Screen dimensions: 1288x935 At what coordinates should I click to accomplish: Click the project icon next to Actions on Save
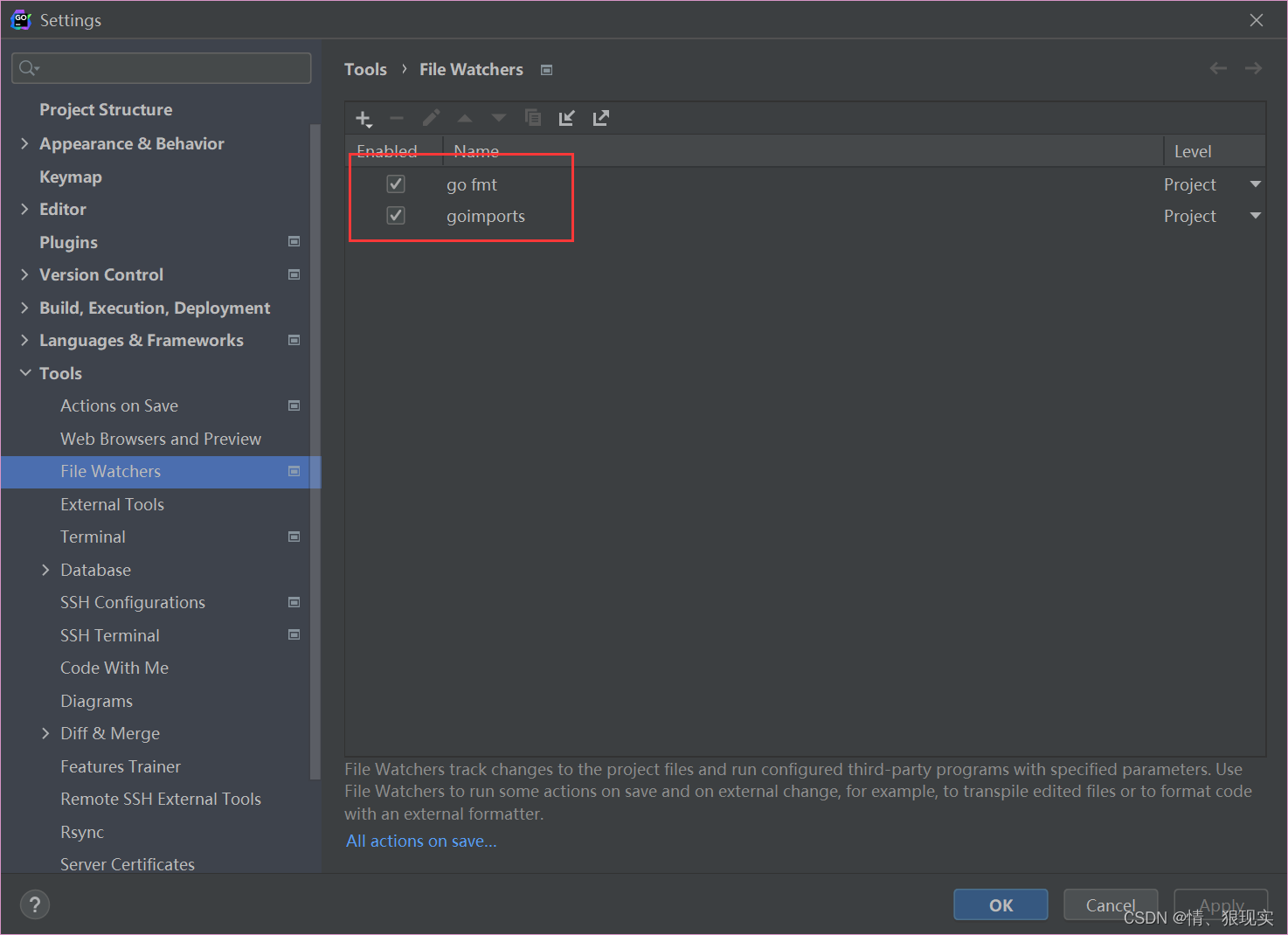pos(294,405)
